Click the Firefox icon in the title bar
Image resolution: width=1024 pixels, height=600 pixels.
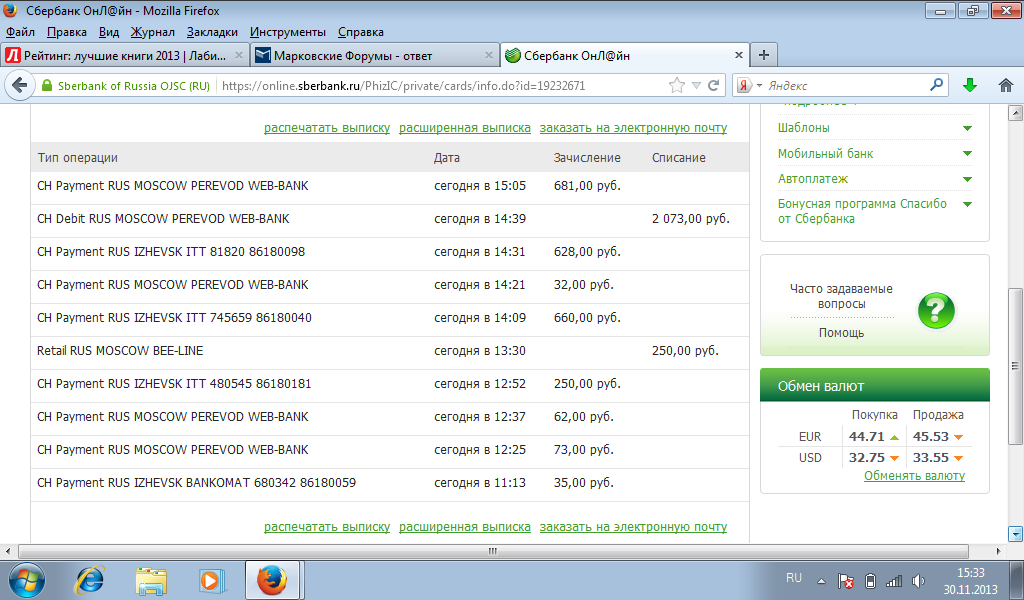click(10, 10)
